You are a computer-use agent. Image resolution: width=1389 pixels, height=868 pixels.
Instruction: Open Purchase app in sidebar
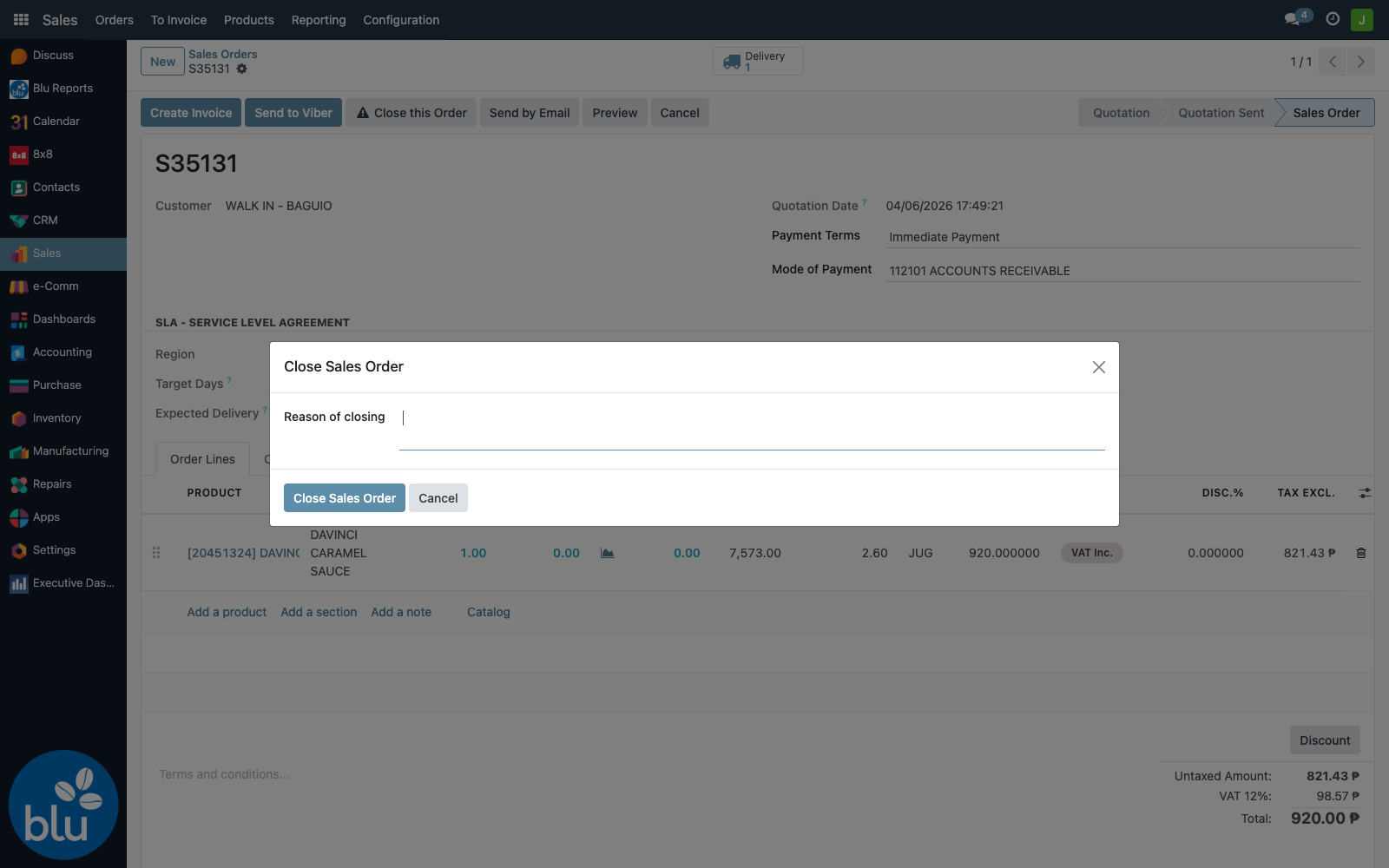(63, 385)
